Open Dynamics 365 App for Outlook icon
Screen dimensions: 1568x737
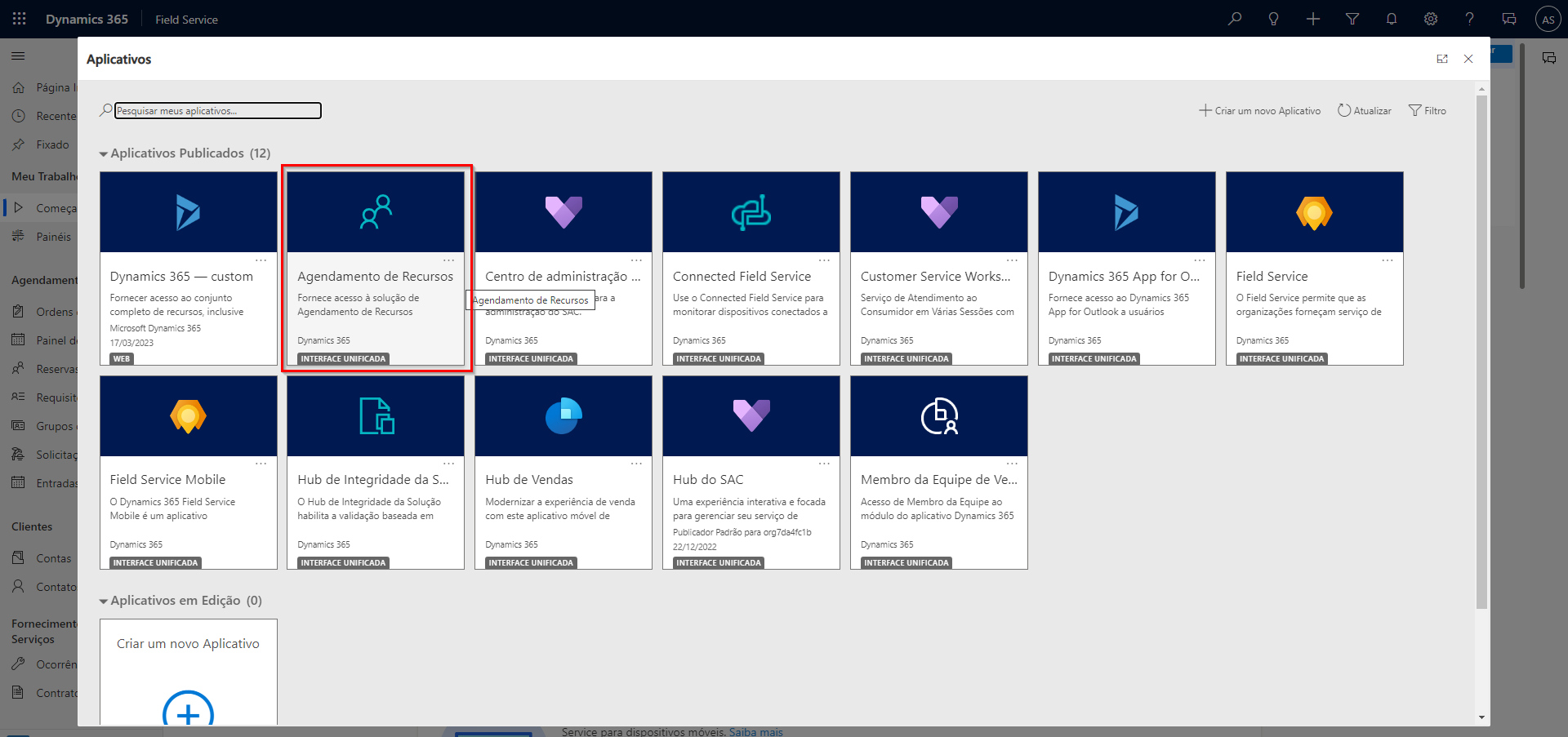click(x=1127, y=212)
